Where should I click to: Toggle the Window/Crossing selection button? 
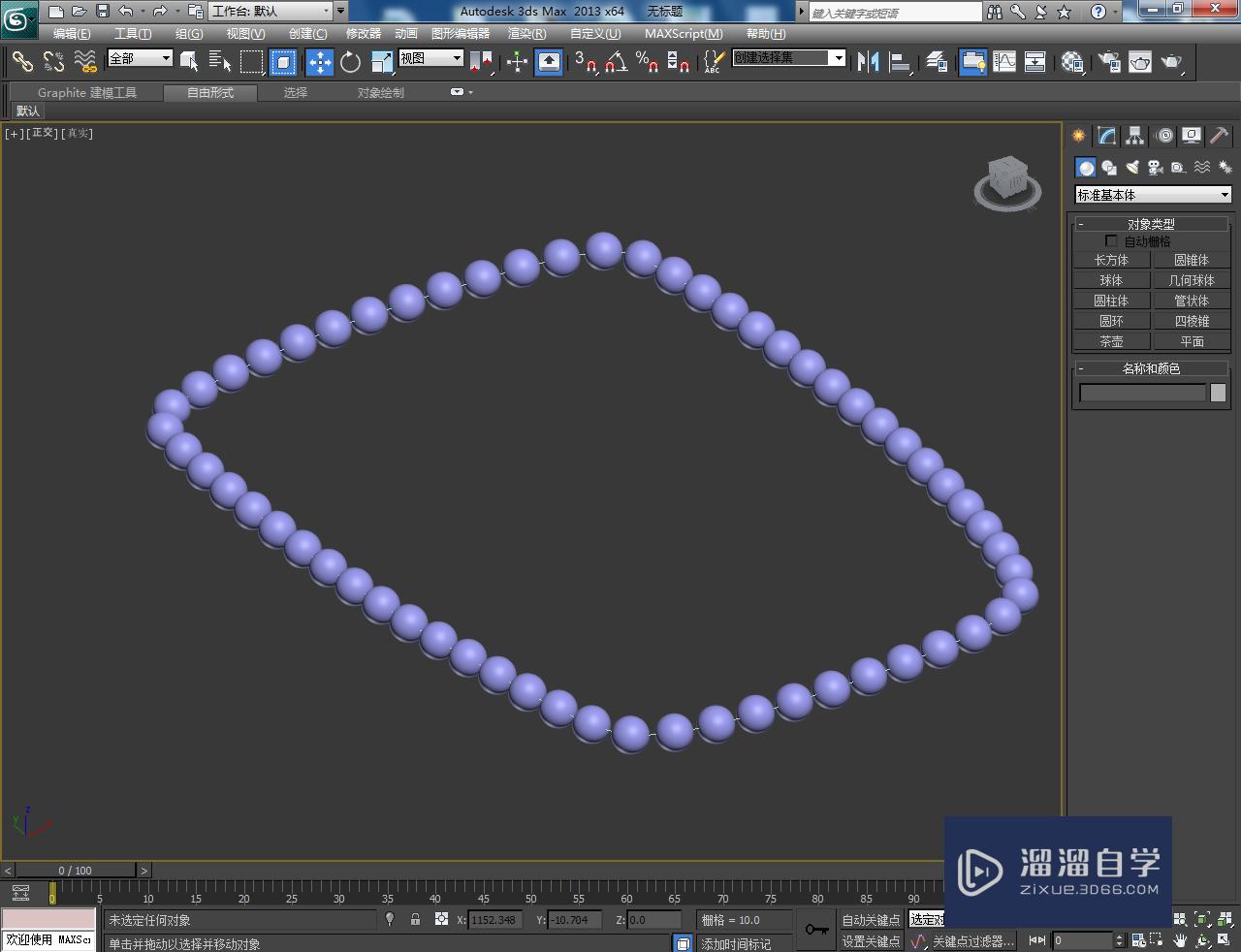coord(283,62)
